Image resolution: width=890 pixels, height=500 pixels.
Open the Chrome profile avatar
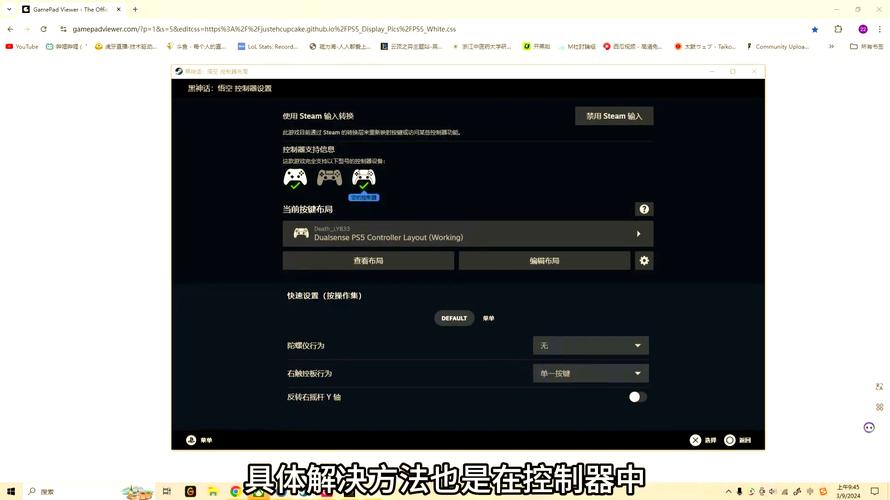863,29
